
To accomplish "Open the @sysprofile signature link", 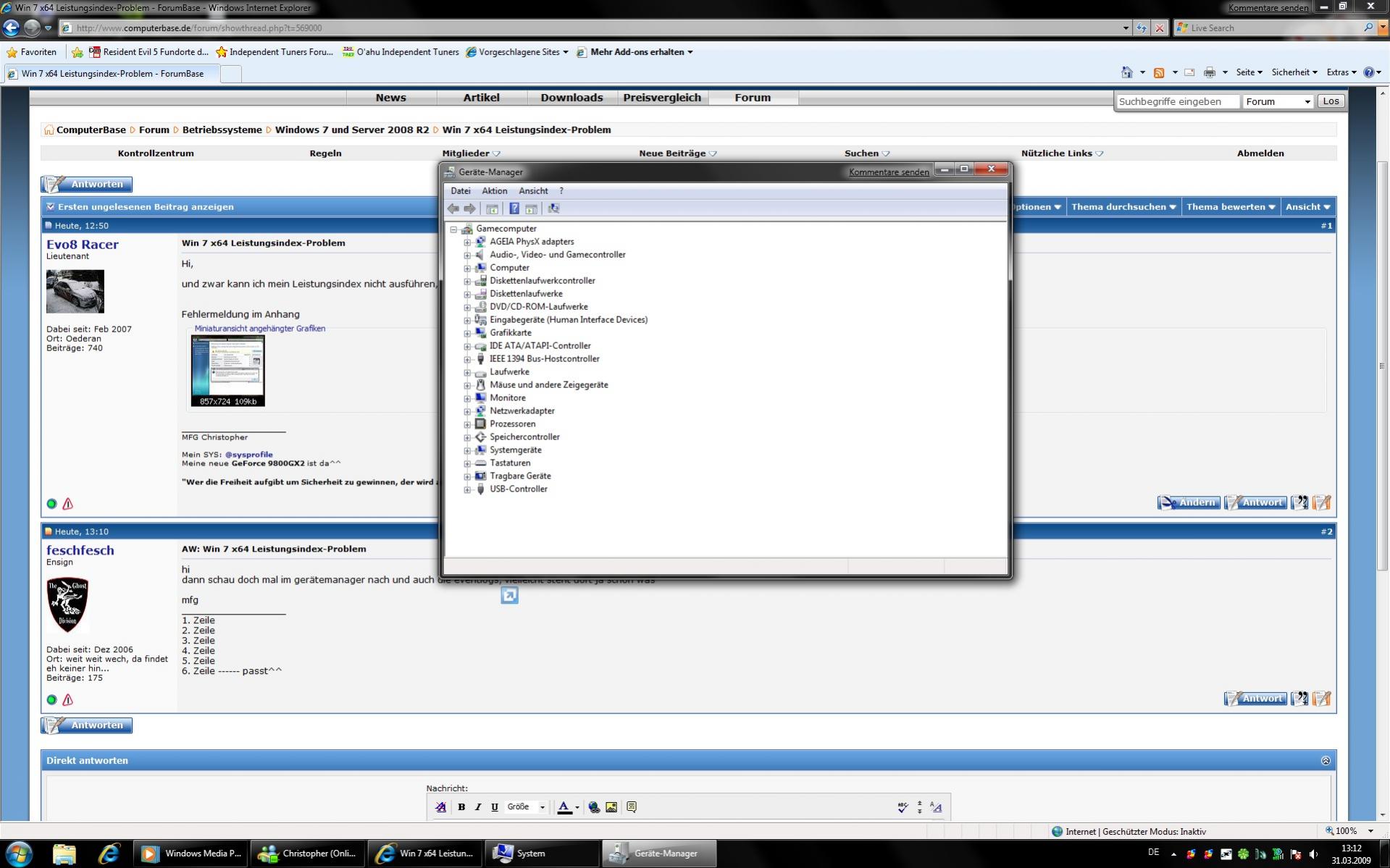I will [x=249, y=455].
